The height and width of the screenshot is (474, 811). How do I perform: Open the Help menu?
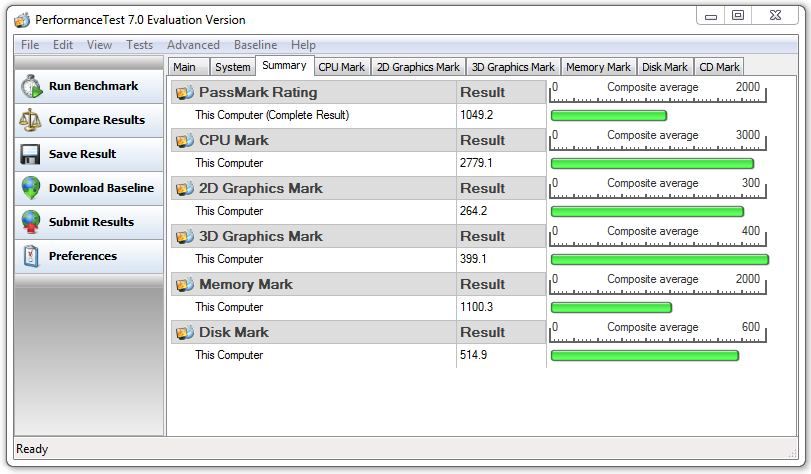click(303, 45)
